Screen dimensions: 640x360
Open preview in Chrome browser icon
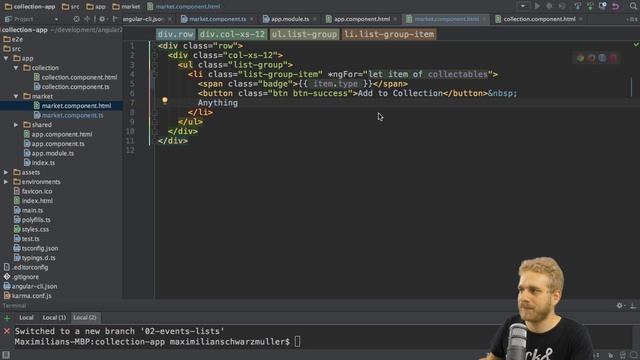tap(580, 58)
